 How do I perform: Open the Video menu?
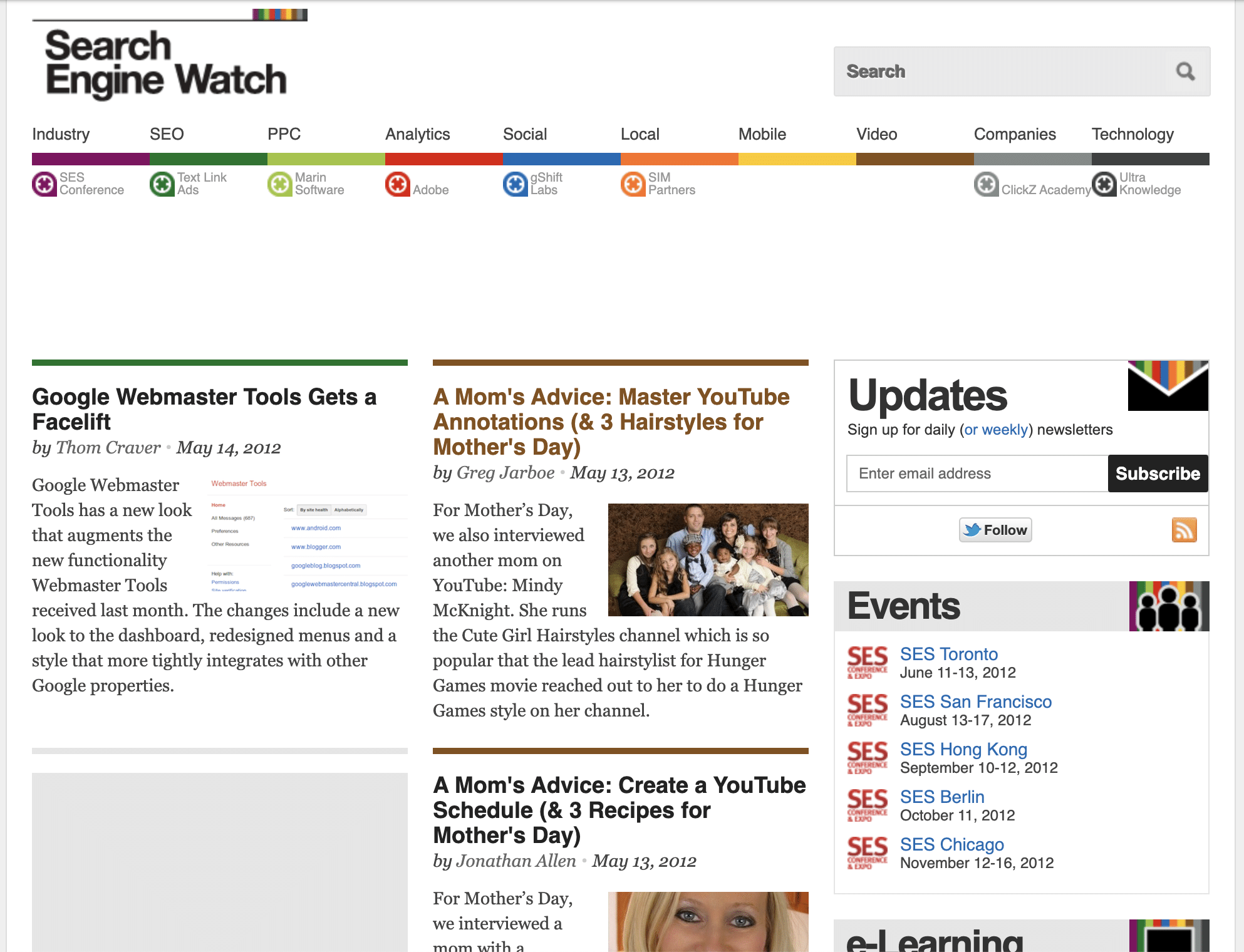(877, 134)
